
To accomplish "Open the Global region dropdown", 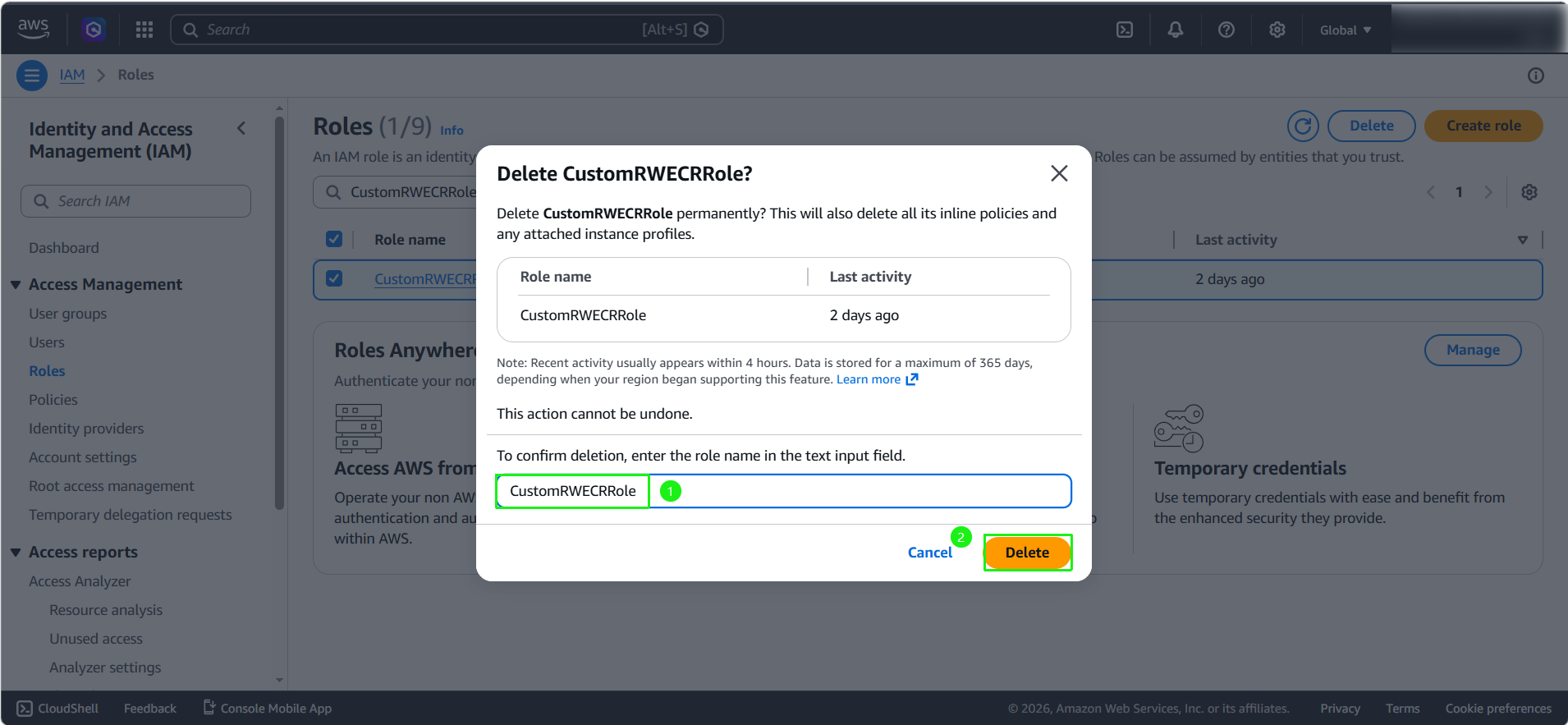I will click(x=1346, y=30).
